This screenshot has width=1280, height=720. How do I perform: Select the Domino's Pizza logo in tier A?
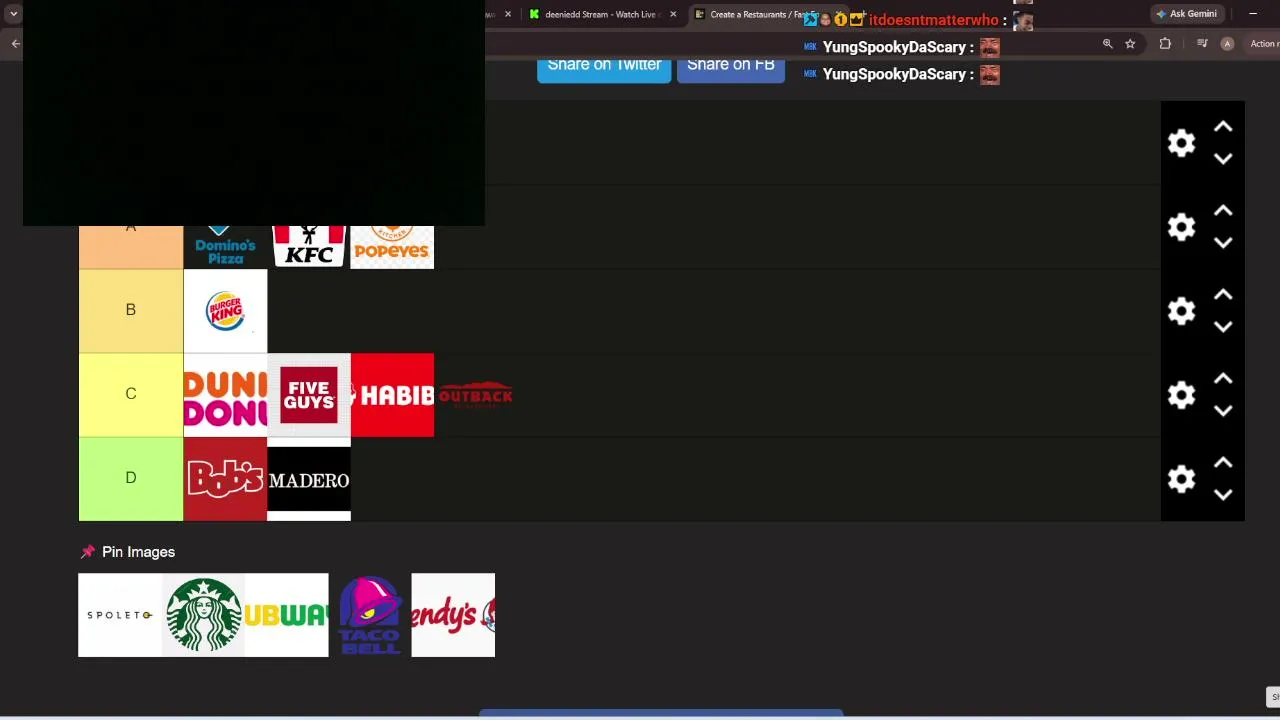click(x=225, y=247)
